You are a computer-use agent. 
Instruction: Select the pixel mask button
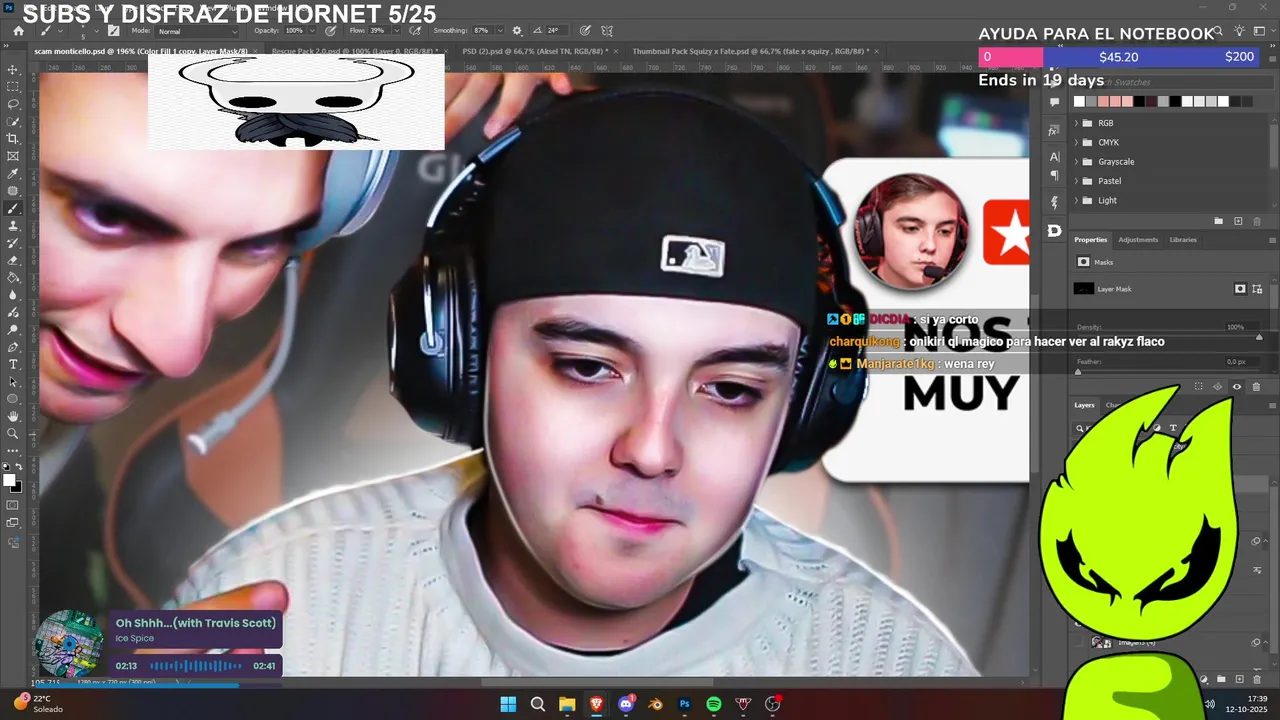1240,289
